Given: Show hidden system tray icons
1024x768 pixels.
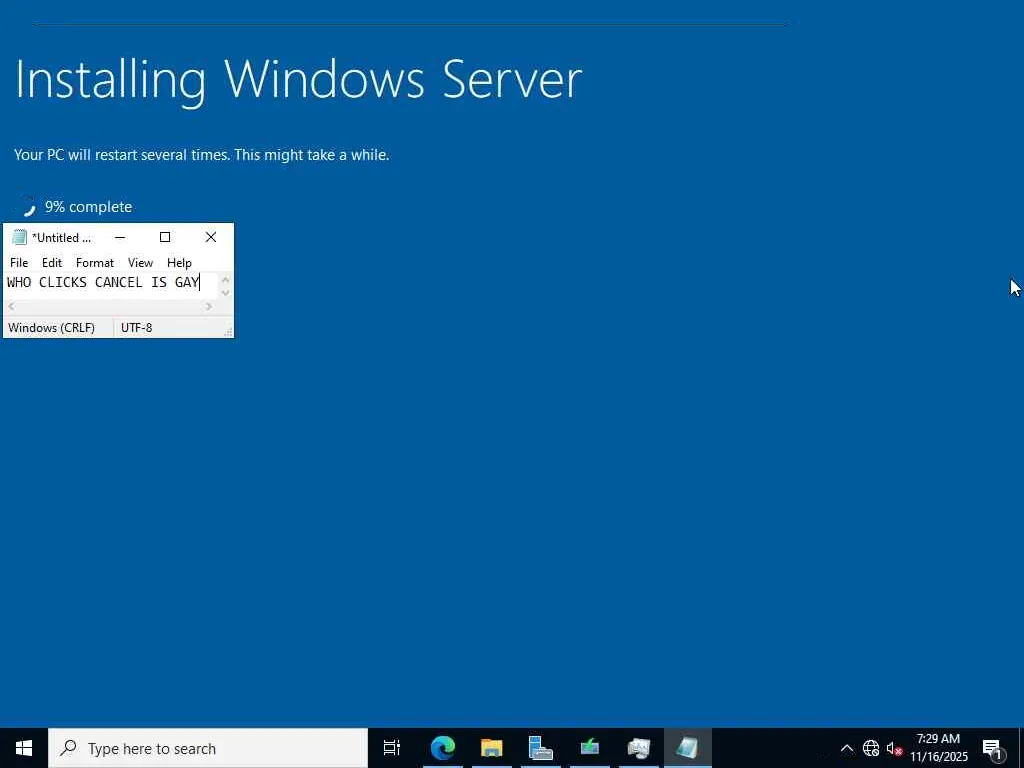Looking at the screenshot, I should click(x=846, y=748).
